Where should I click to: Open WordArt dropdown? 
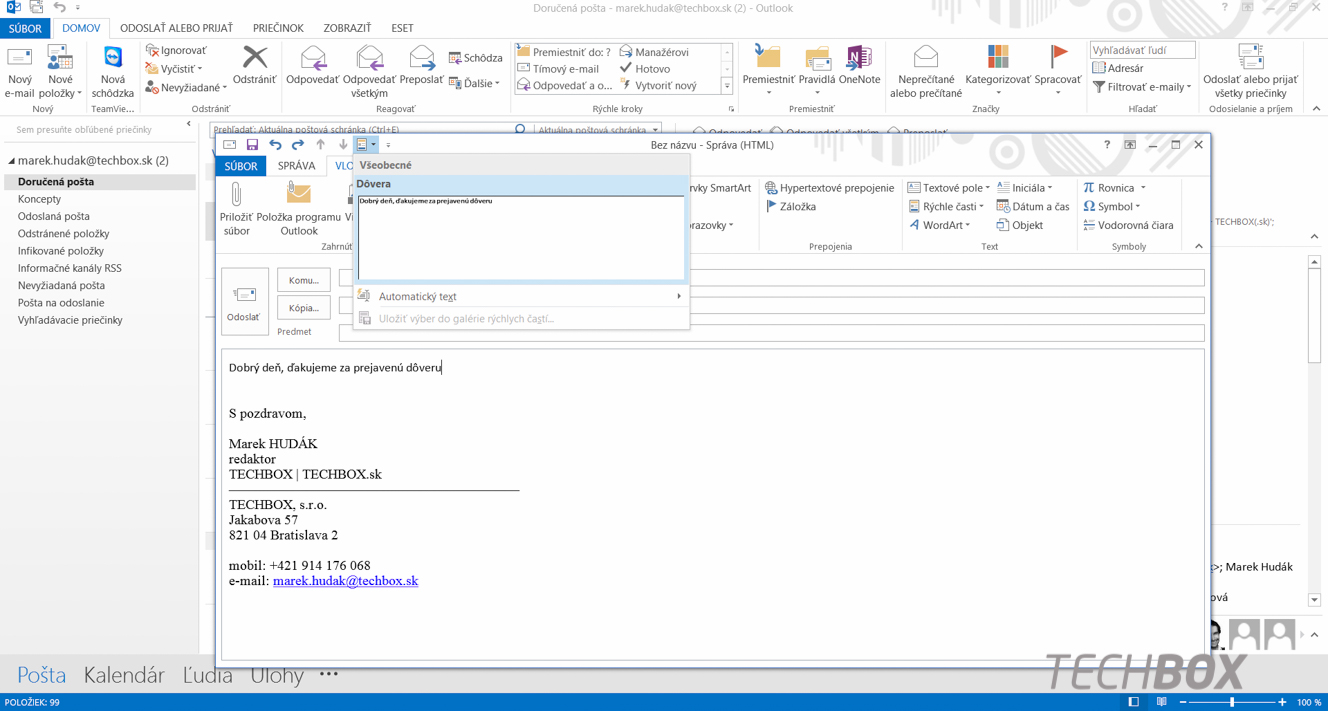tap(940, 225)
